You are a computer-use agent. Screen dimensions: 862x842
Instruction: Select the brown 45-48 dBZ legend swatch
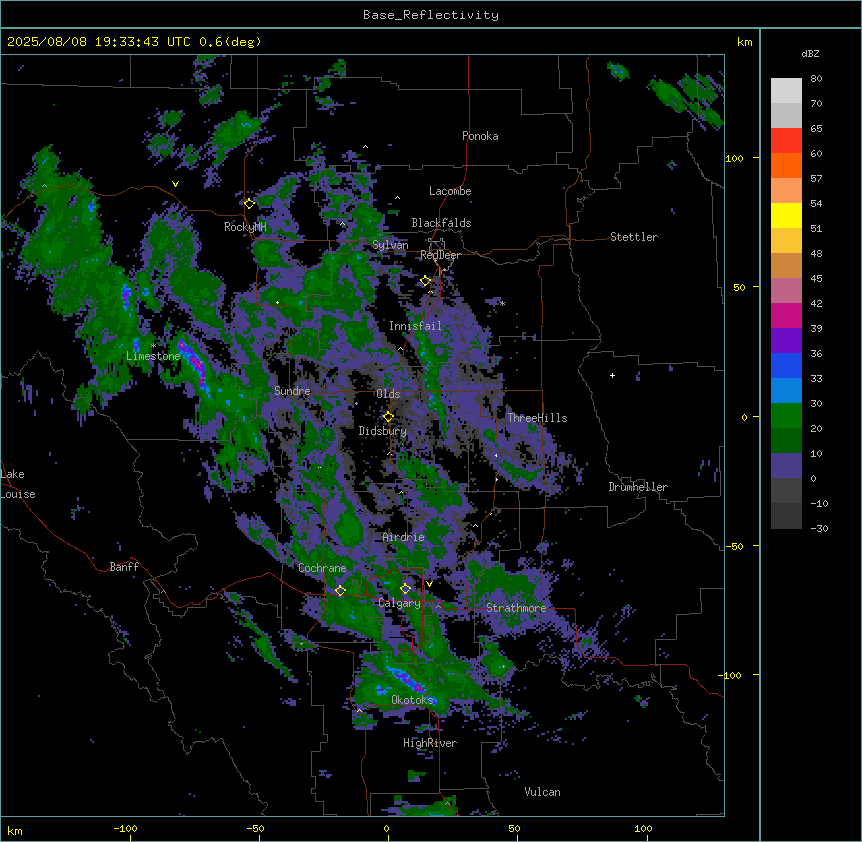coord(786,265)
